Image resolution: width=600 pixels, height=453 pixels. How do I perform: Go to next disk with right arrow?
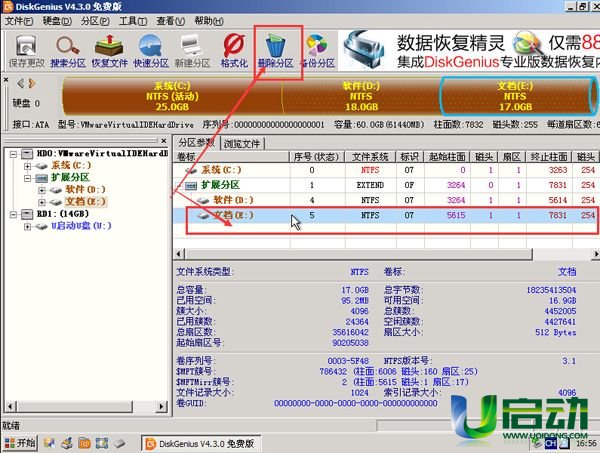coord(32,83)
